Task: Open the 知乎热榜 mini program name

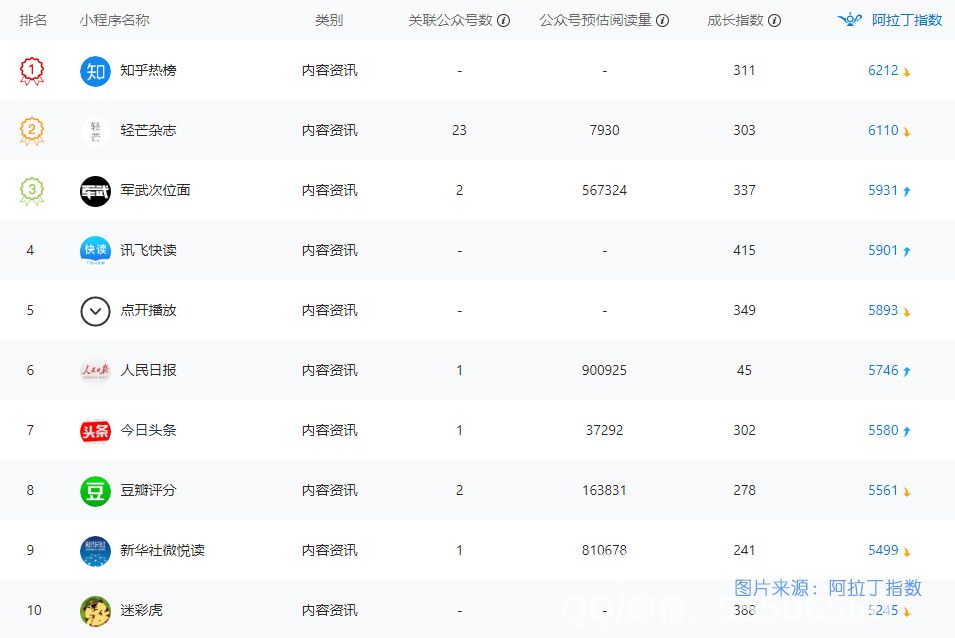Action: pos(149,71)
